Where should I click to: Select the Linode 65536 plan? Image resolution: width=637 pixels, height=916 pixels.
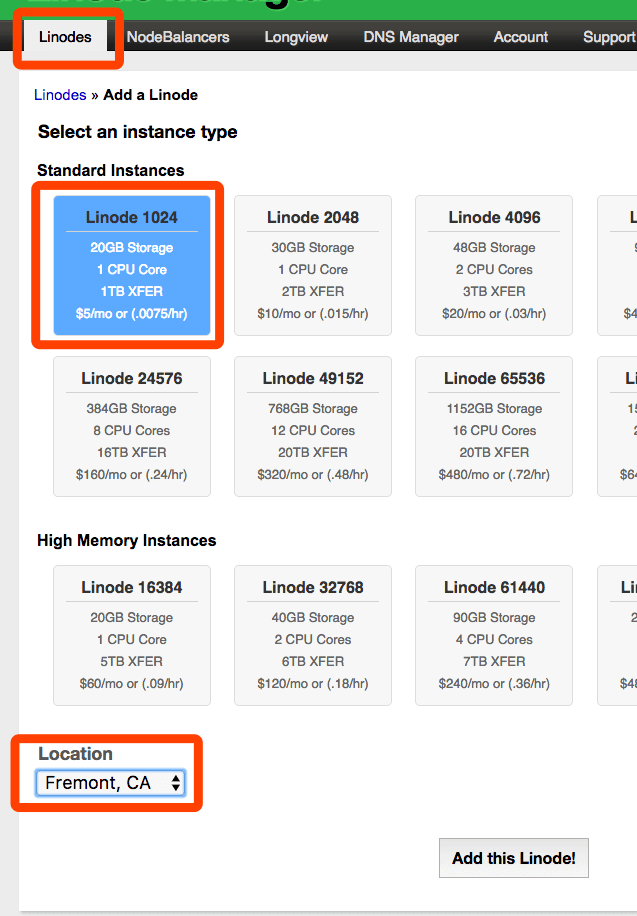(x=493, y=426)
